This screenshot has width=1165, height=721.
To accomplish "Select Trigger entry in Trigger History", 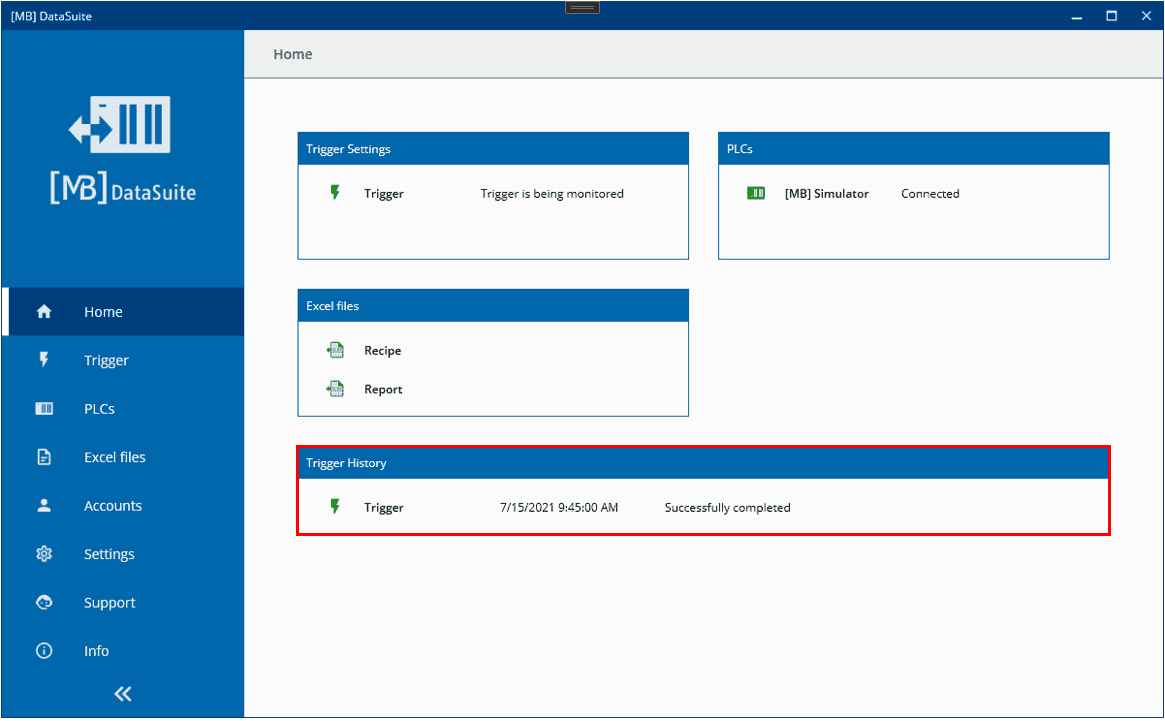I will point(383,507).
